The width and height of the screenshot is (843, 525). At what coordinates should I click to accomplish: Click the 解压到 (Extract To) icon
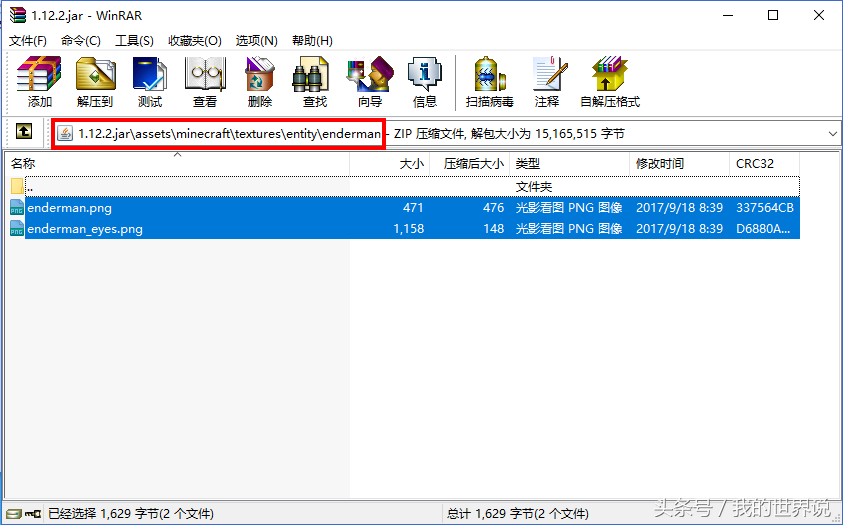pyautogui.click(x=95, y=82)
